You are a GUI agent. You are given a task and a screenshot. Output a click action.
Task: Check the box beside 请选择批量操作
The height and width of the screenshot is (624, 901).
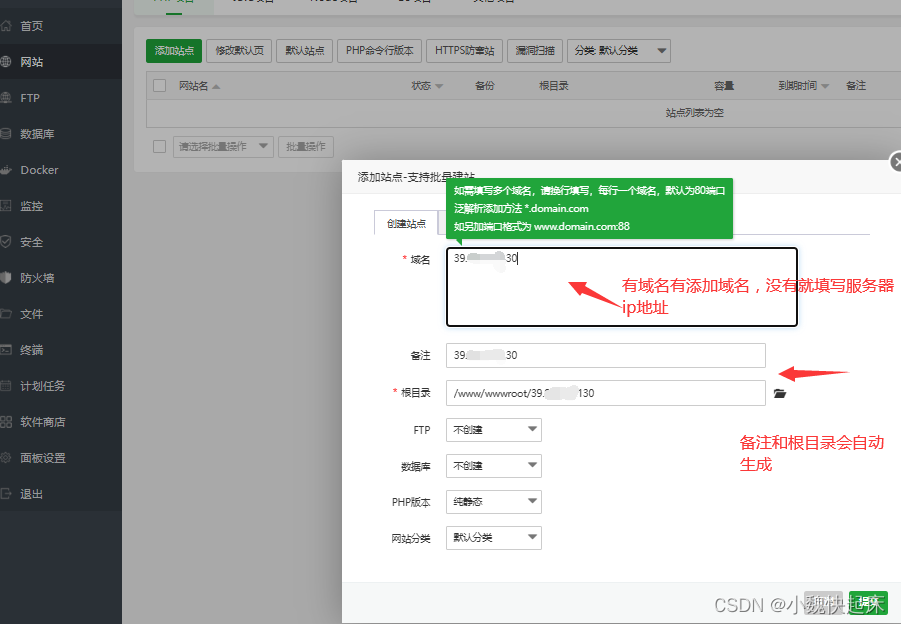click(x=160, y=147)
